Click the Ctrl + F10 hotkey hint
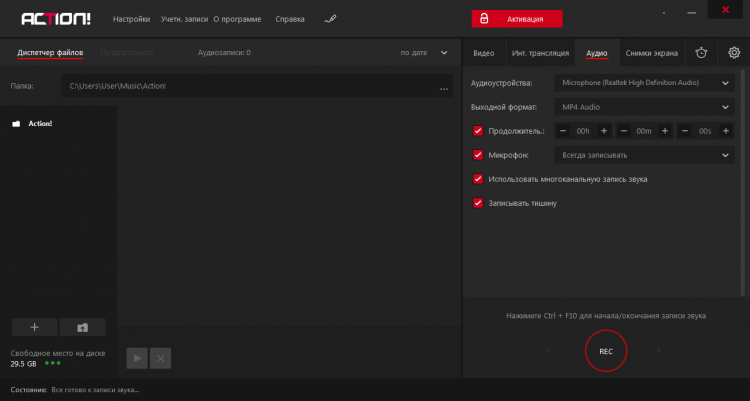The height and width of the screenshot is (401, 750). [606, 316]
